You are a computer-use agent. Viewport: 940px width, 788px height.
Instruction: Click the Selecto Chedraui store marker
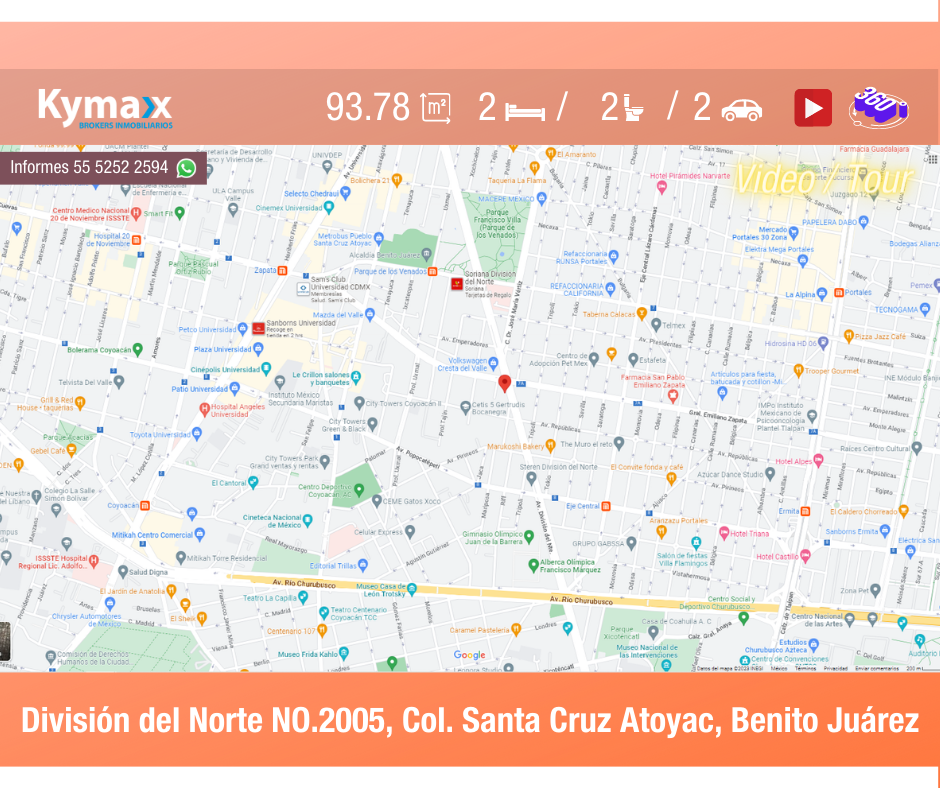tap(345, 193)
